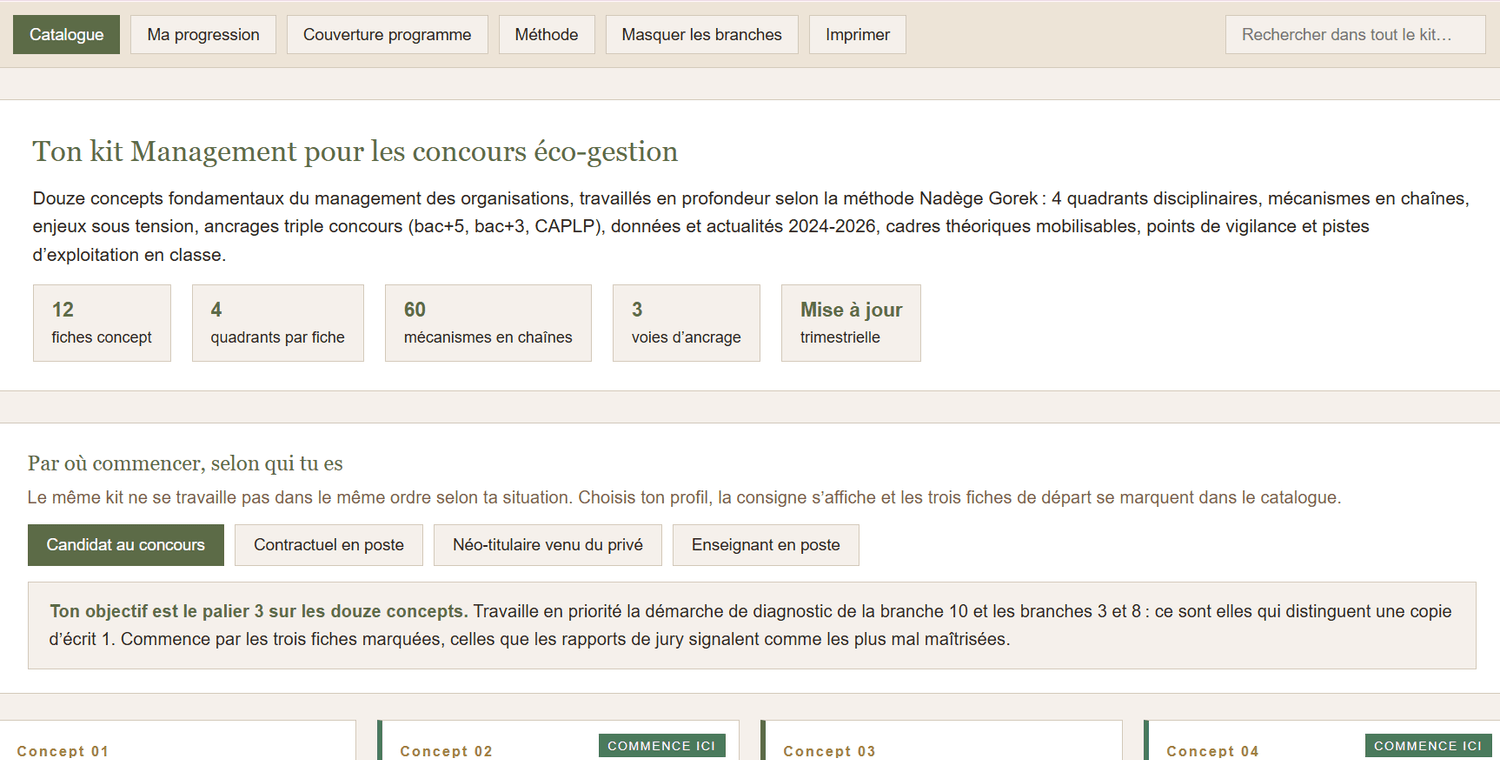
Task: Select the Candidat au concours profile
Action: pyautogui.click(x=126, y=545)
